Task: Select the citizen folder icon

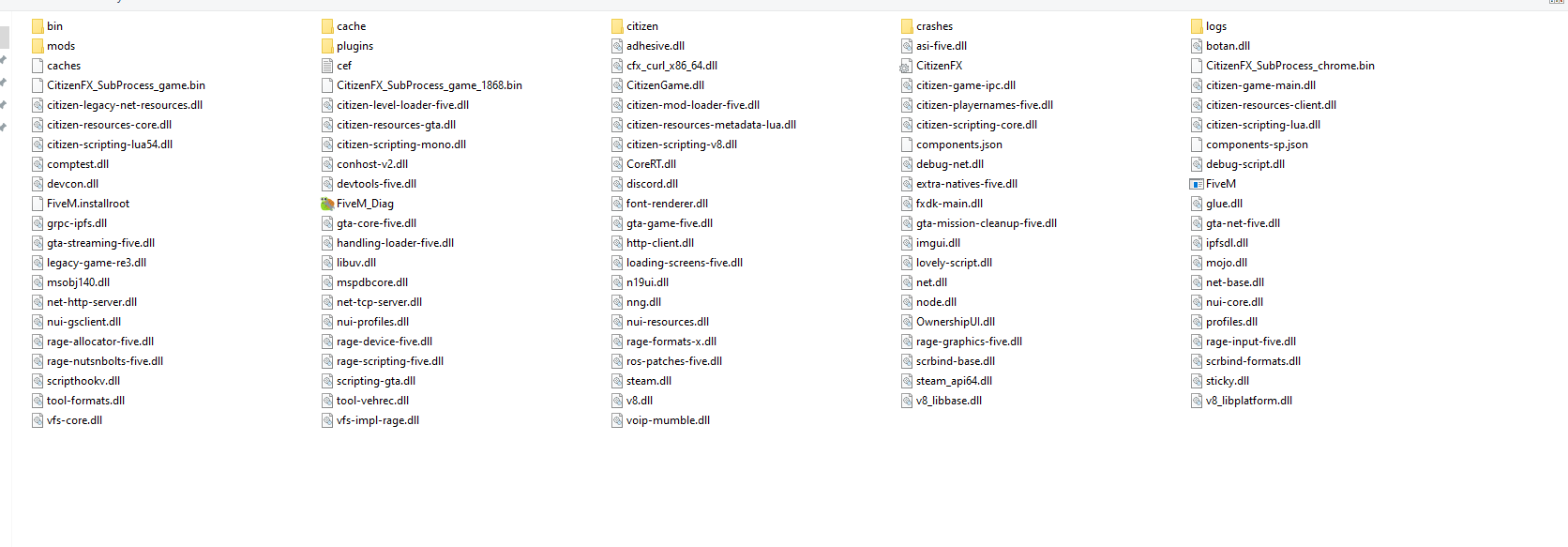Action: (617, 26)
